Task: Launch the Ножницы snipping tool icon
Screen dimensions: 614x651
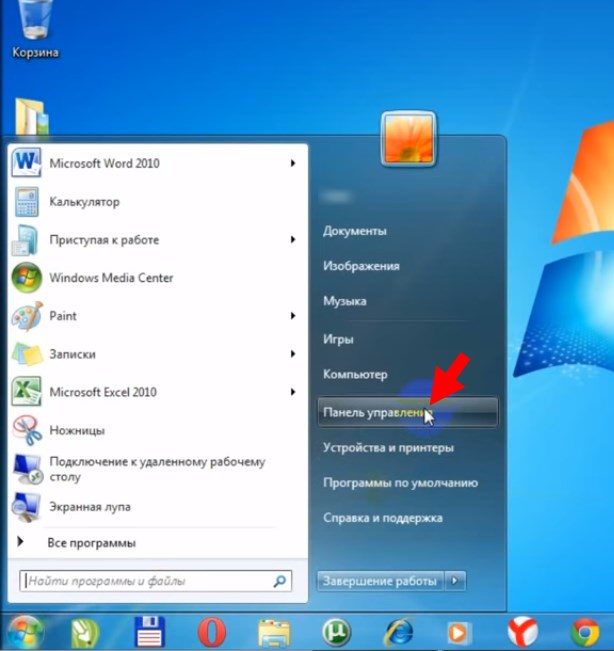Action: 27,431
